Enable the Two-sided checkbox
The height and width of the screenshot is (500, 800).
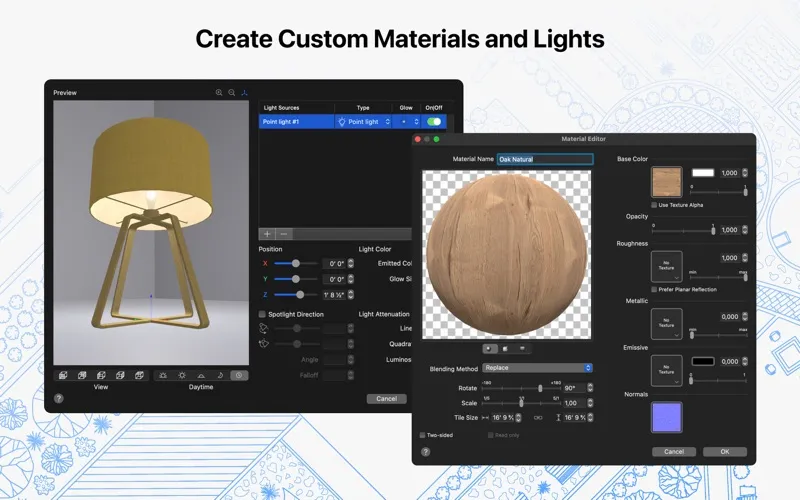coord(422,435)
